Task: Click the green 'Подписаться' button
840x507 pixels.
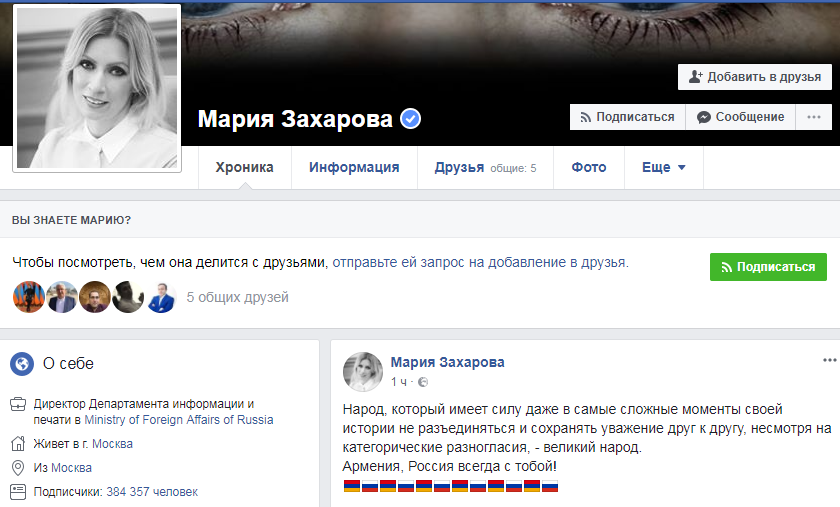Action: pyautogui.click(x=768, y=267)
